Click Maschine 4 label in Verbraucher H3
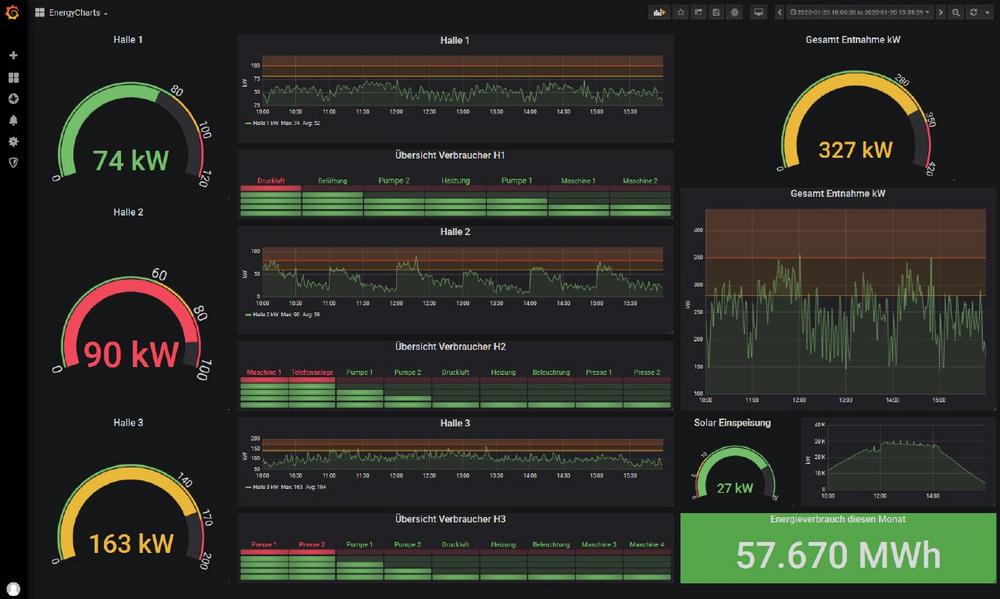The width and height of the screenshot is (1000, 599). 647,545
